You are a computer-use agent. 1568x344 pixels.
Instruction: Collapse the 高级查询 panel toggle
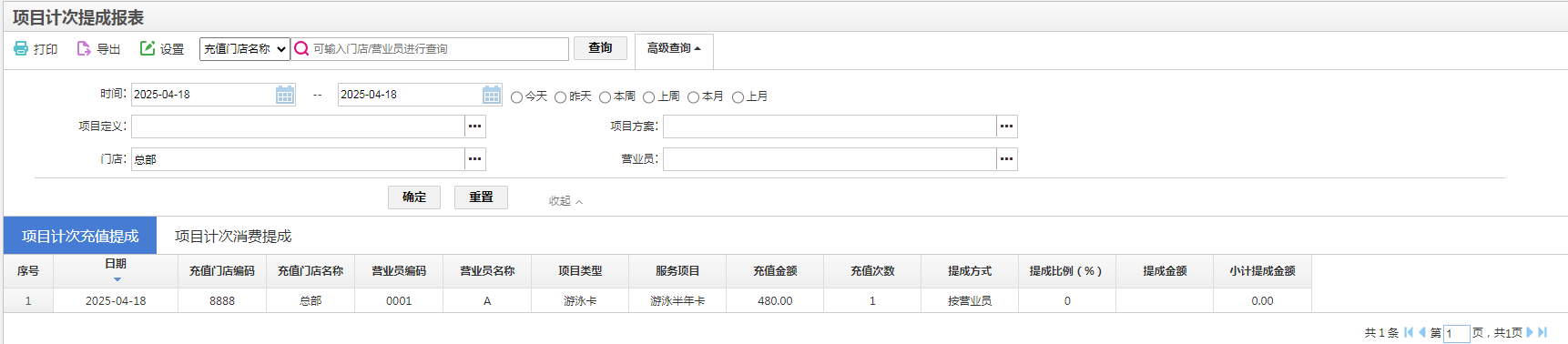tap(674, 48)
